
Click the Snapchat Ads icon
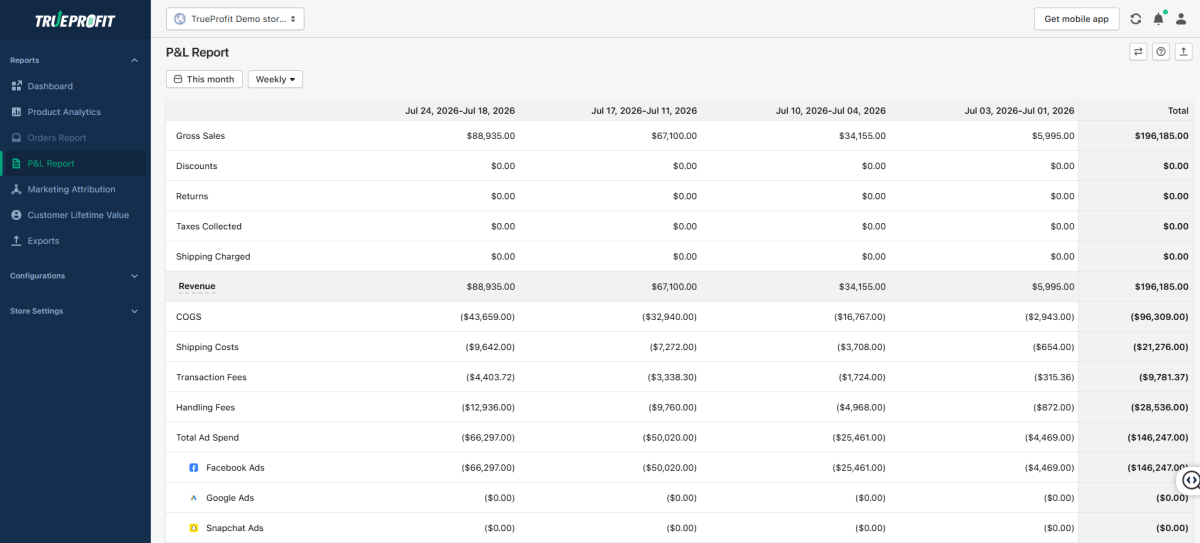tap(194, 528)
